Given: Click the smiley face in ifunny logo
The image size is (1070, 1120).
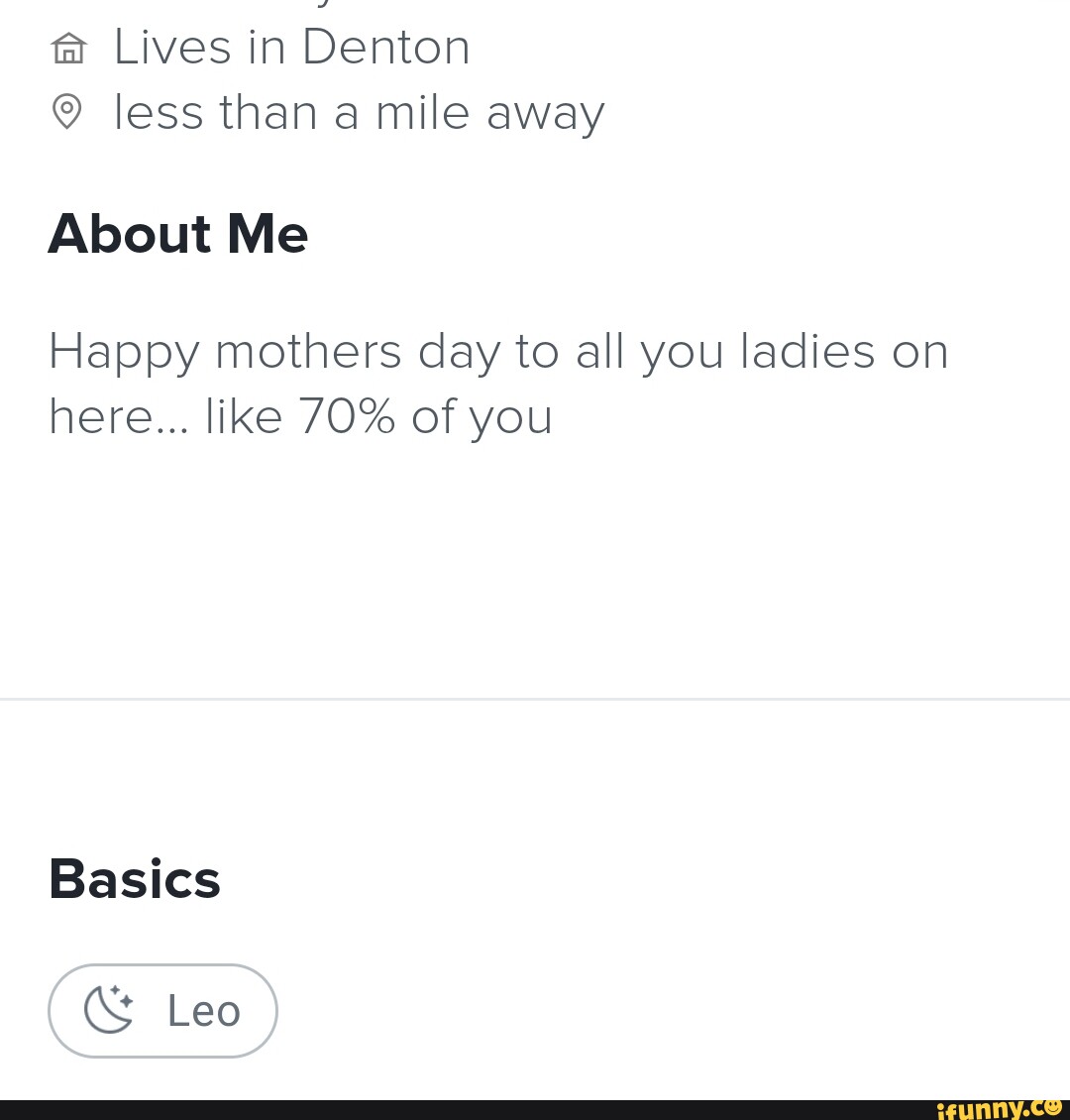Looking at the screenshot, I should (1055, 1104).
